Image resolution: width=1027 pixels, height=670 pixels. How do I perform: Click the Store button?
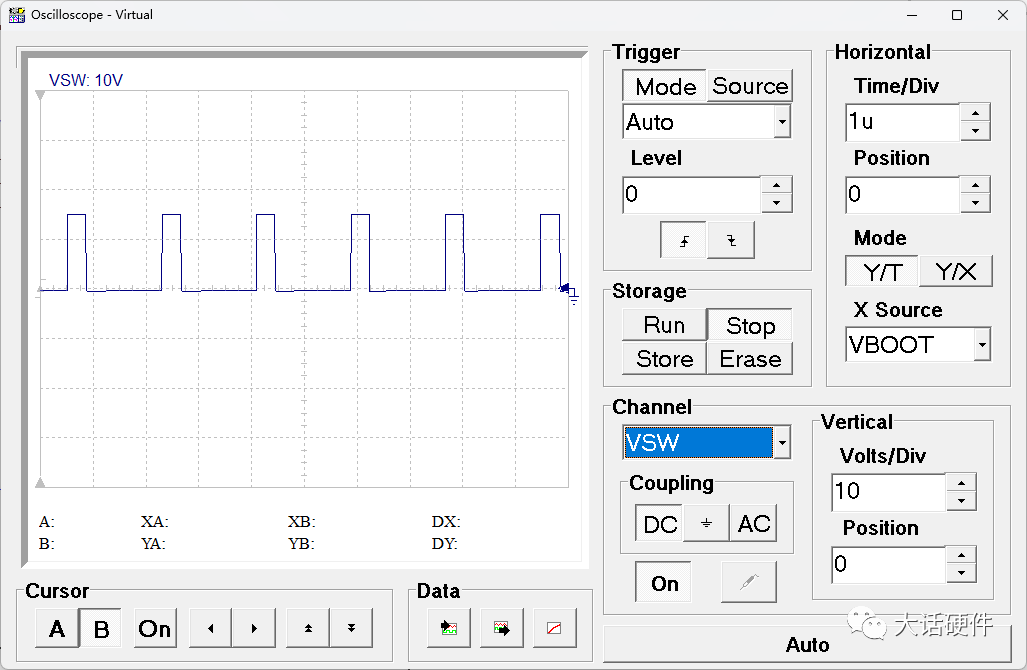coord(664,358)
